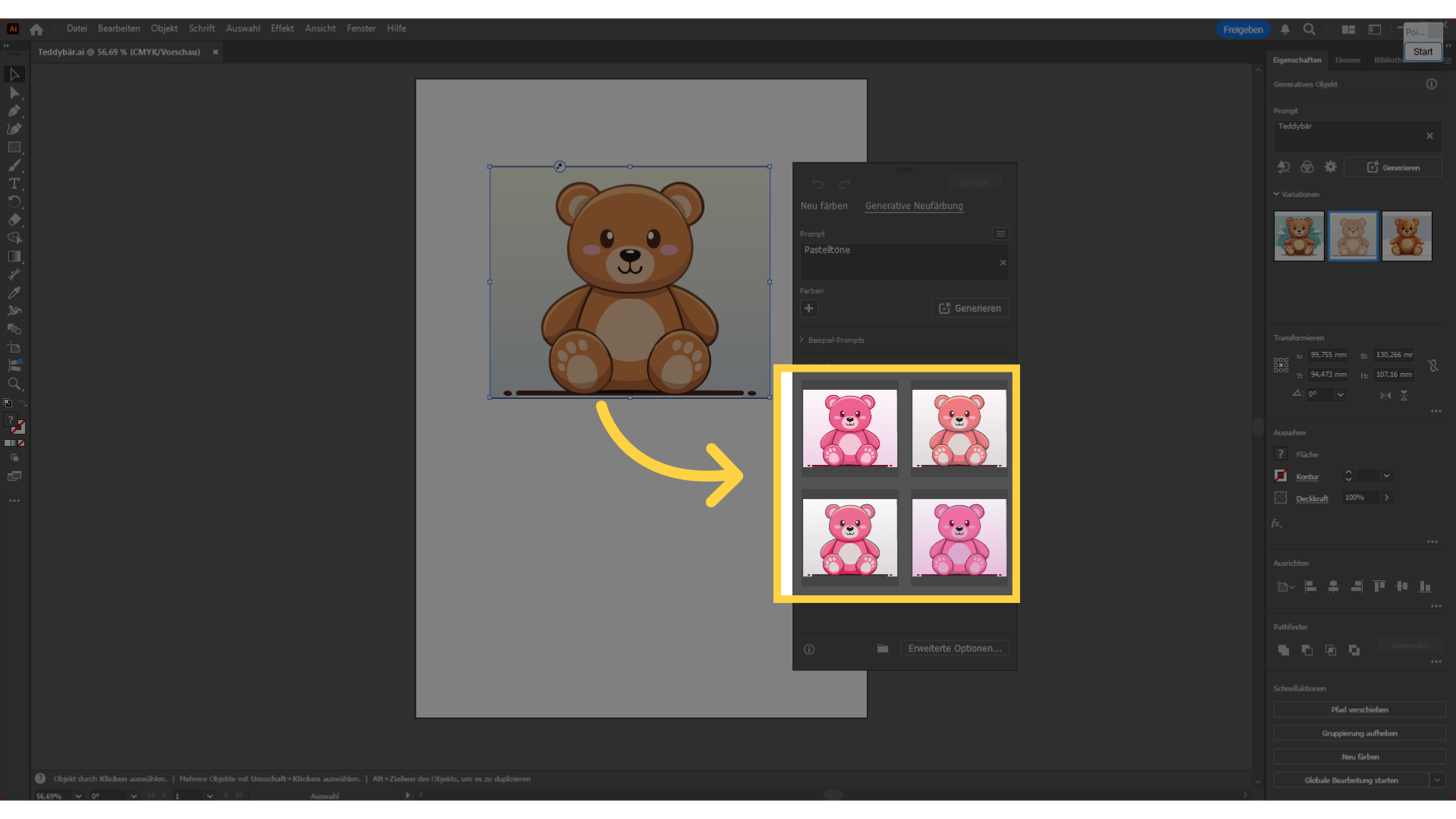Click Generieren in Properties panel
Viewport: 1456px width, 819px height.
1393,167
